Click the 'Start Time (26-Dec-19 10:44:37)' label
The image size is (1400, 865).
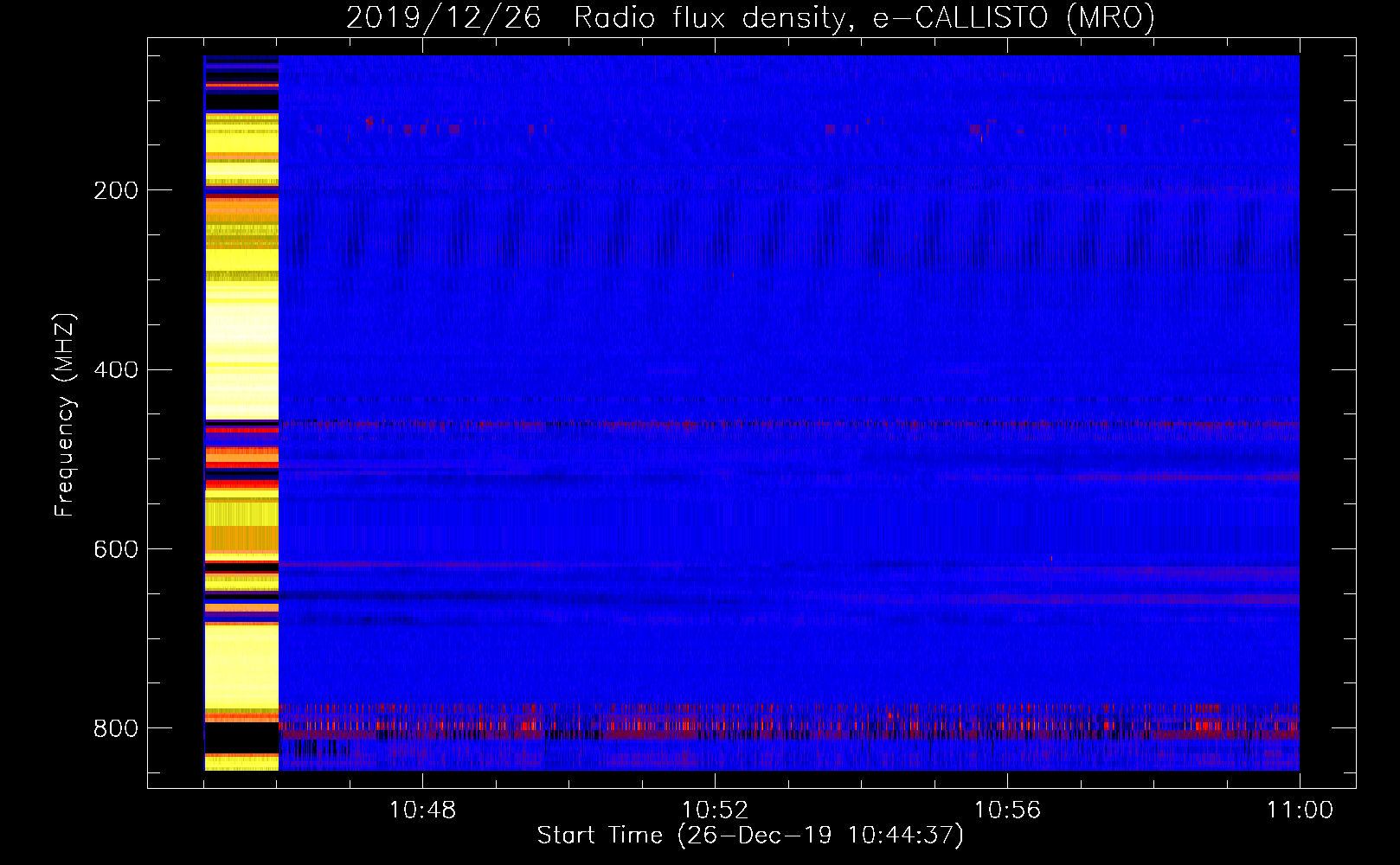coord(750,836)
